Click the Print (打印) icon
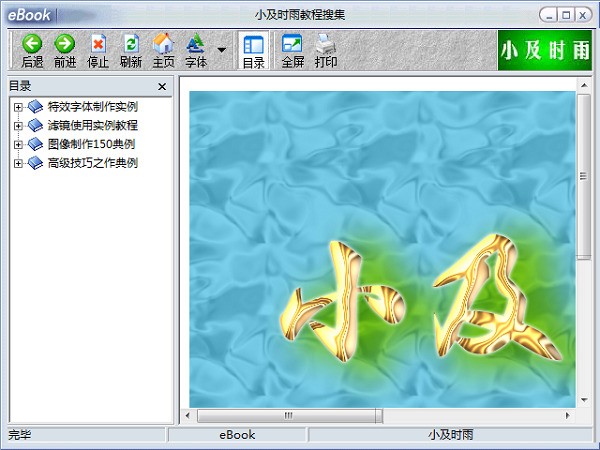 coord(326,44)
